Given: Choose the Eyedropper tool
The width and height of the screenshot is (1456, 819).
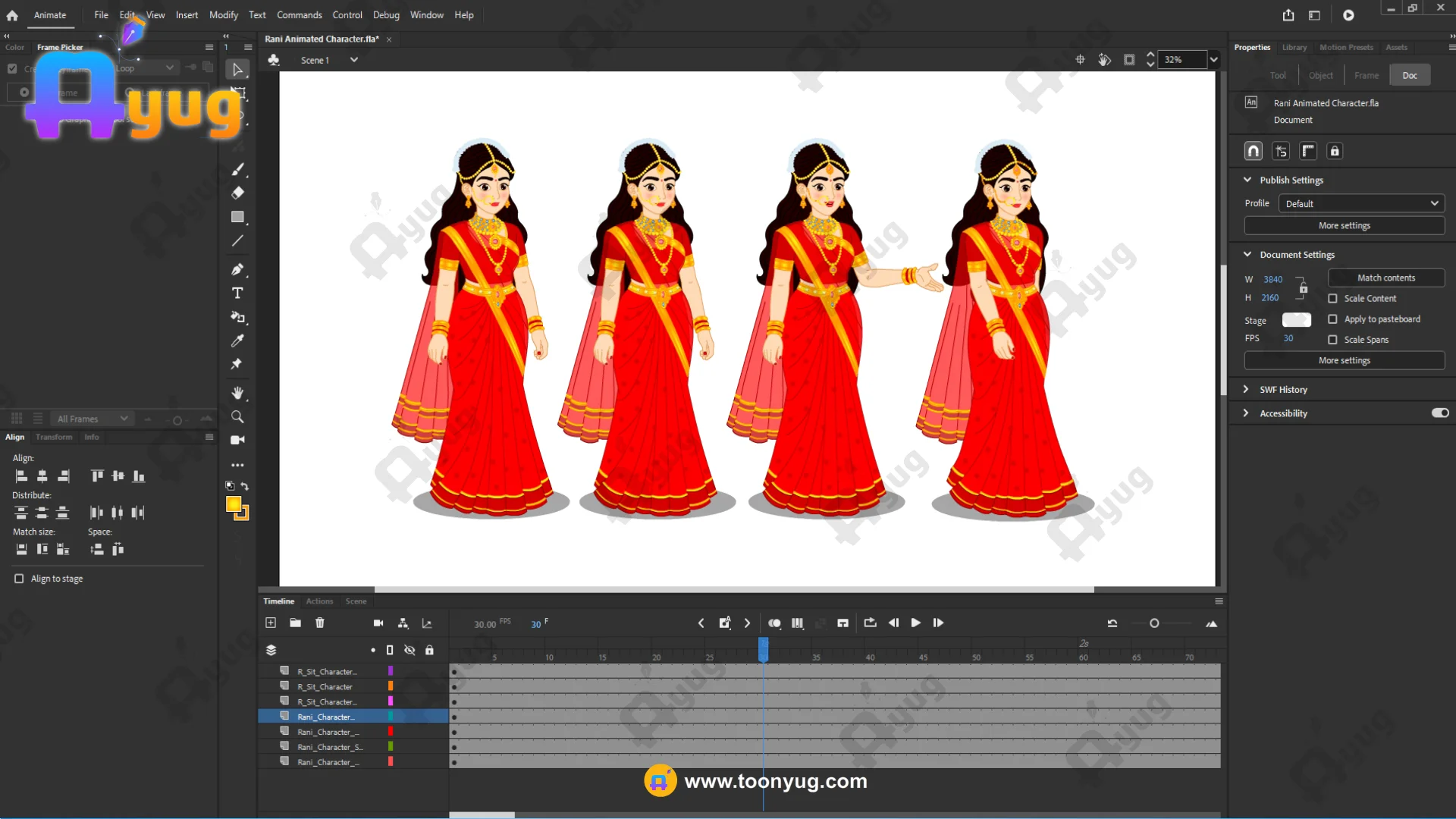Looking at the screenshot, I should pos(237,340).
